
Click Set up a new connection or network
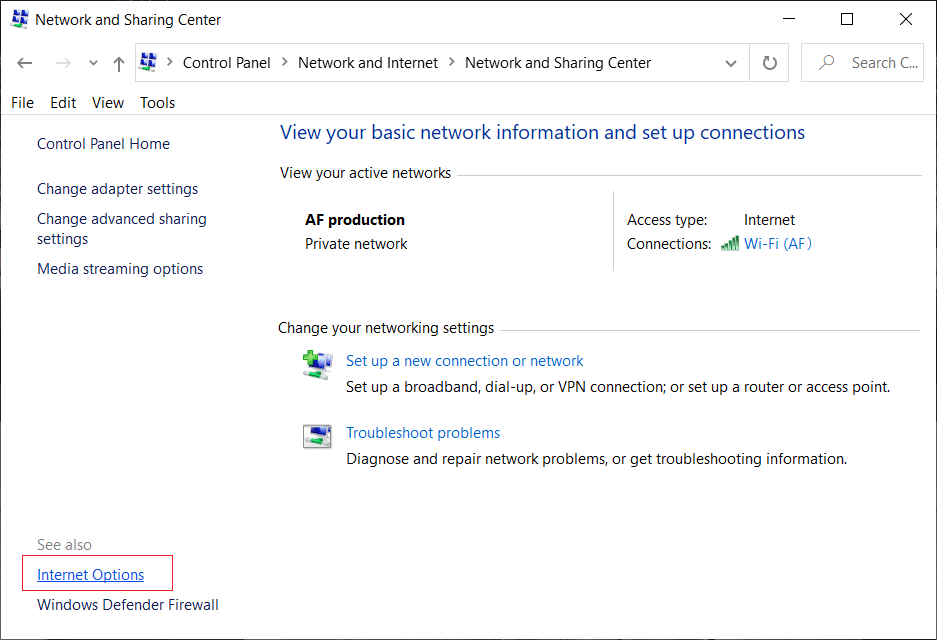click(464, 361)
